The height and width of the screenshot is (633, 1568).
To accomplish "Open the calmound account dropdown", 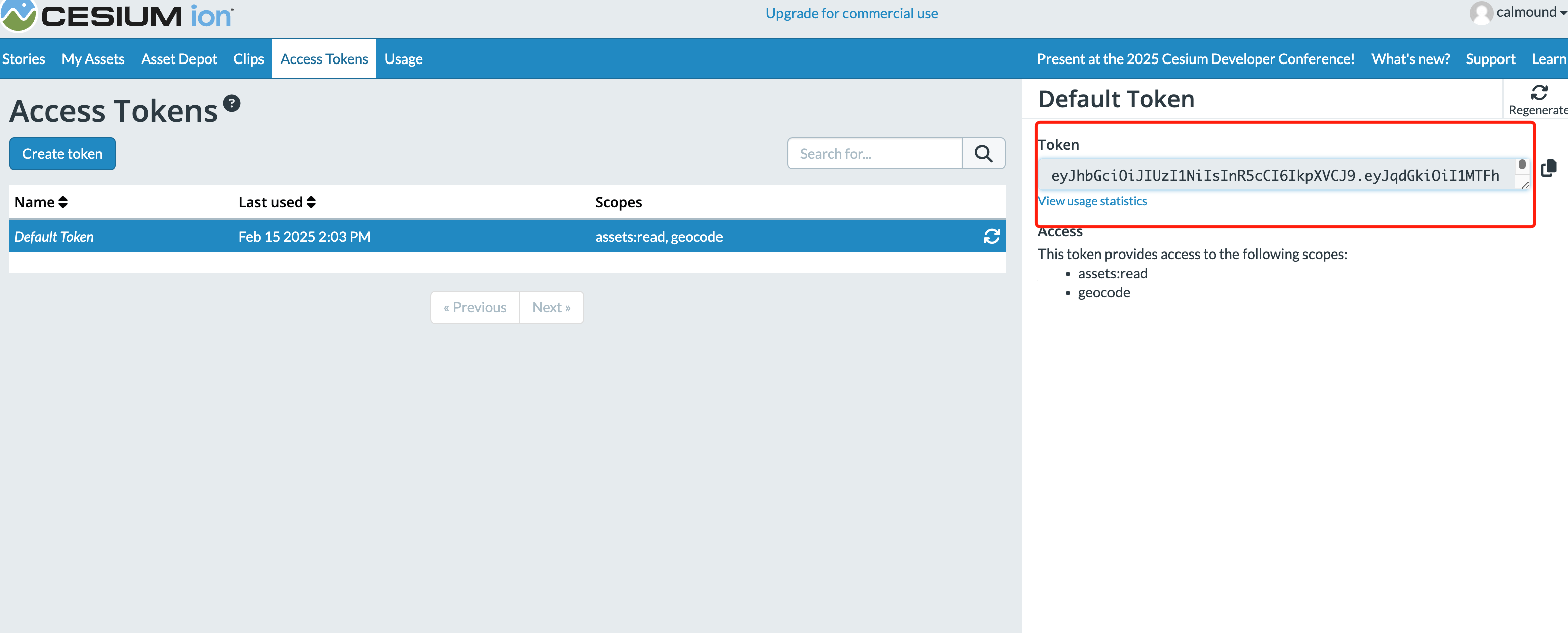I will (x=1532, y=12).
